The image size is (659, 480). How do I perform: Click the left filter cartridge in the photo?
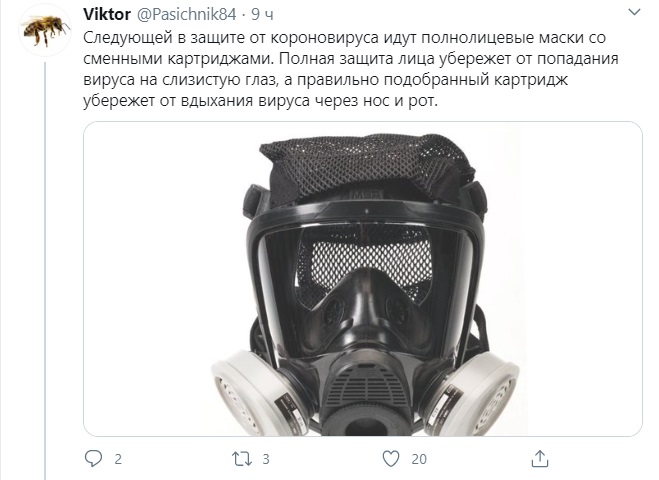point(256,391)
